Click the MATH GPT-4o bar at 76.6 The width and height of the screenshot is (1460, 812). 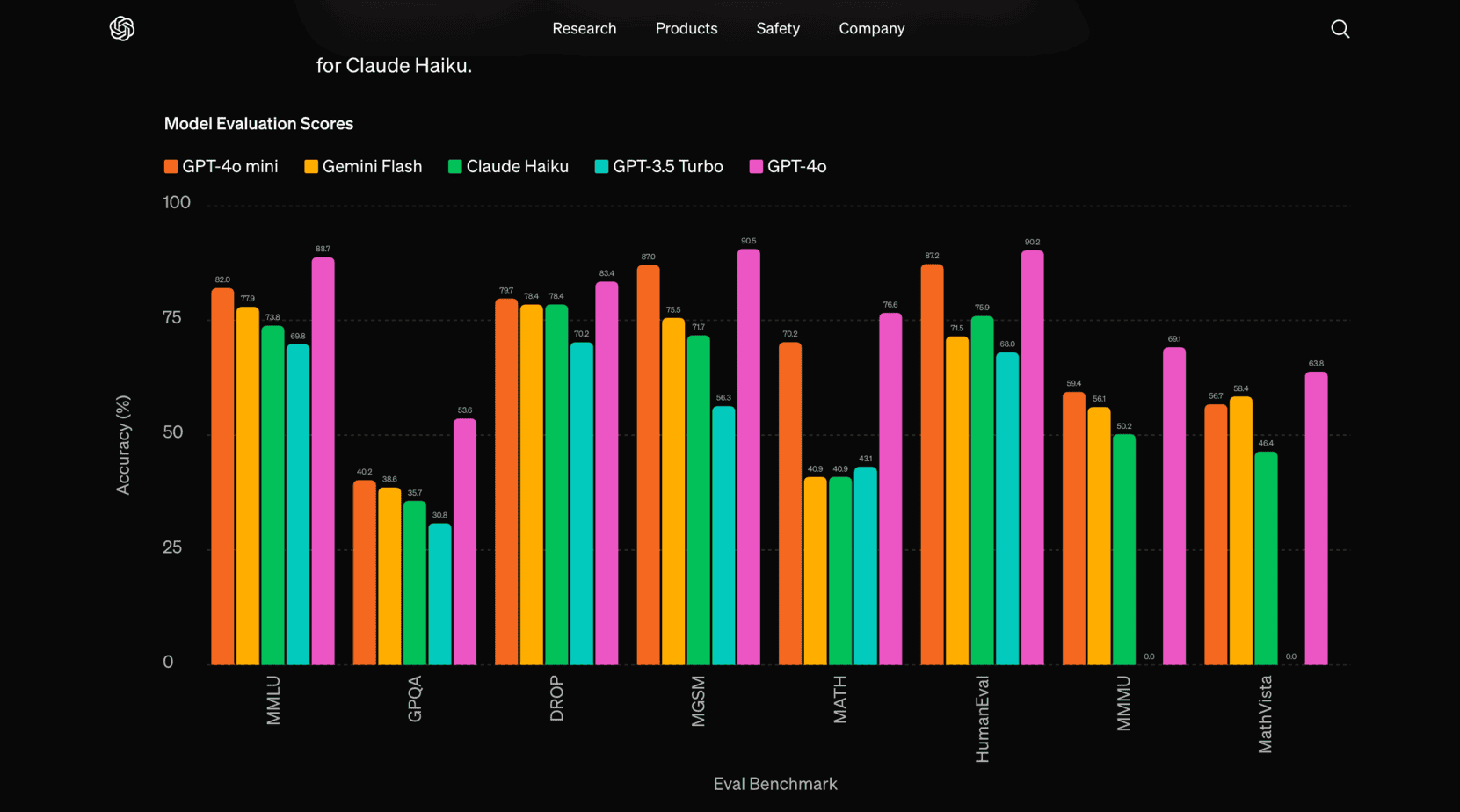tap(890, 489)
